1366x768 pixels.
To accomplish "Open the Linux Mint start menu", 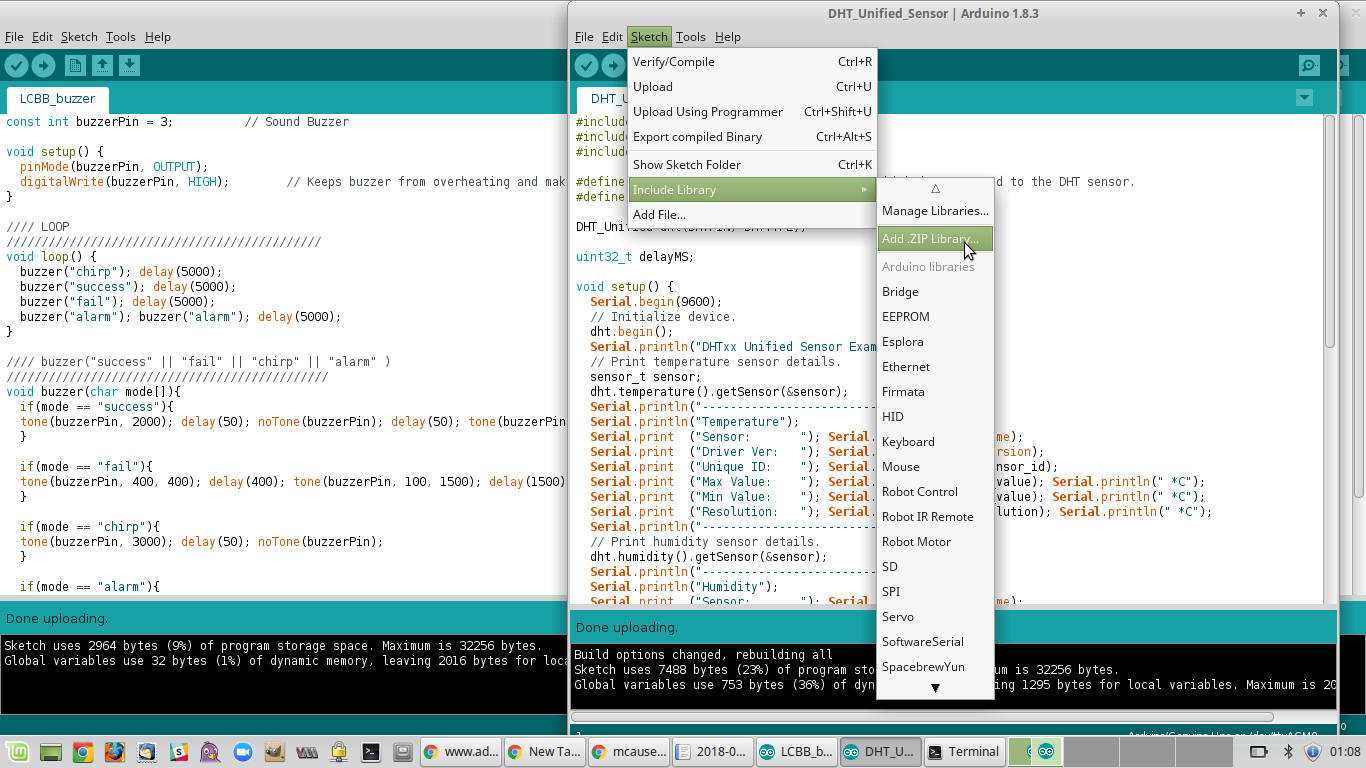I will [x=17, y=751].
